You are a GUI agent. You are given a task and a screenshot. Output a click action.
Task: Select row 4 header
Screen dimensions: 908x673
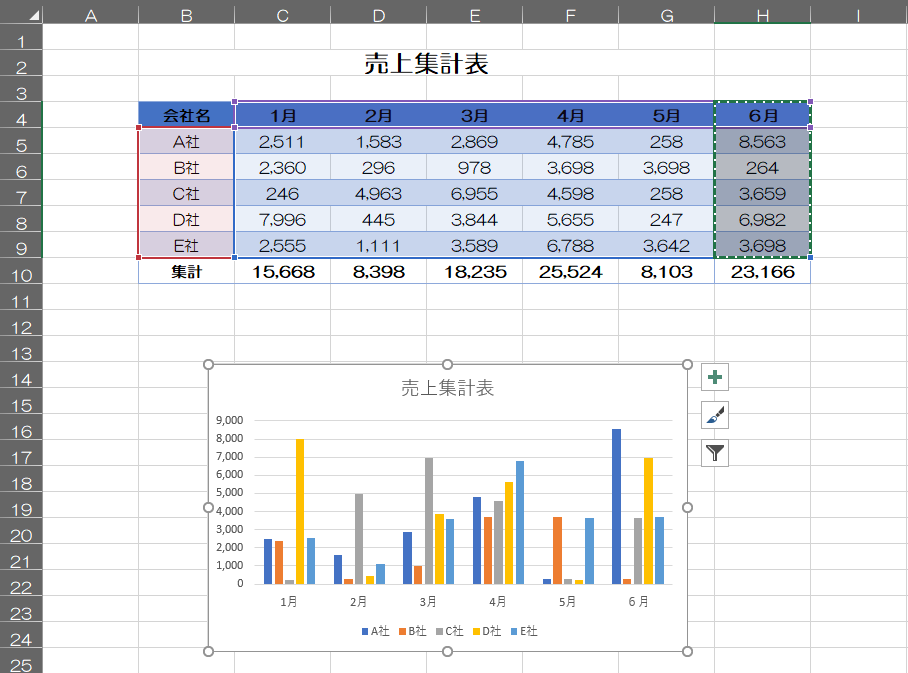[21, 118]
